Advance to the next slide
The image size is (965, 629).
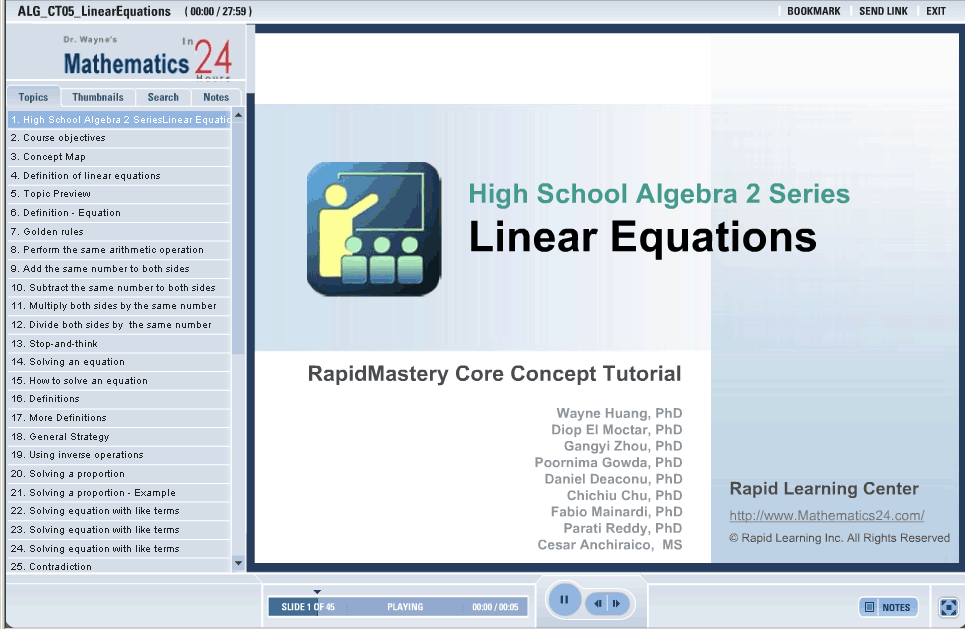[618, 603]
